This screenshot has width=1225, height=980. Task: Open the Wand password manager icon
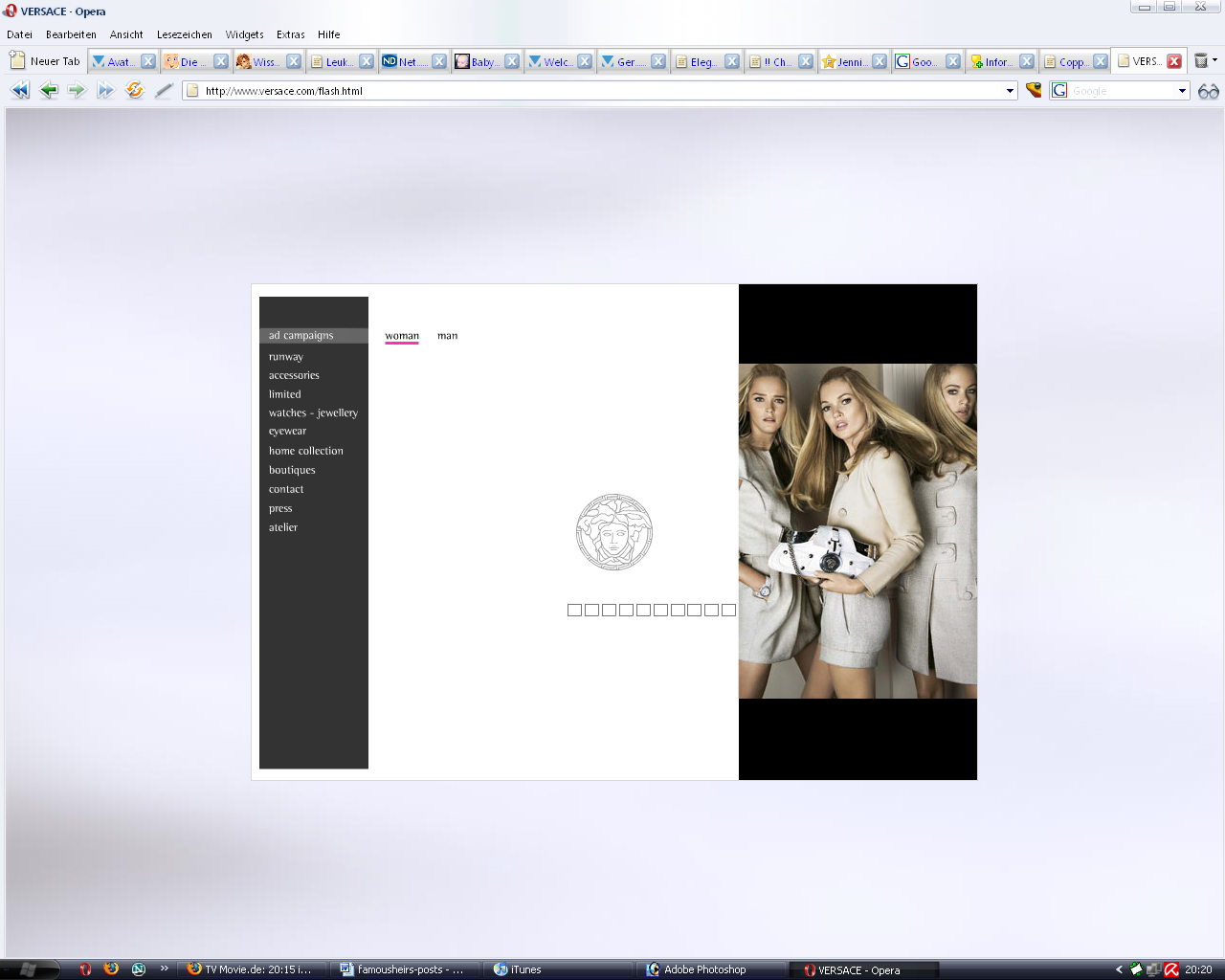pos(1034,90)
